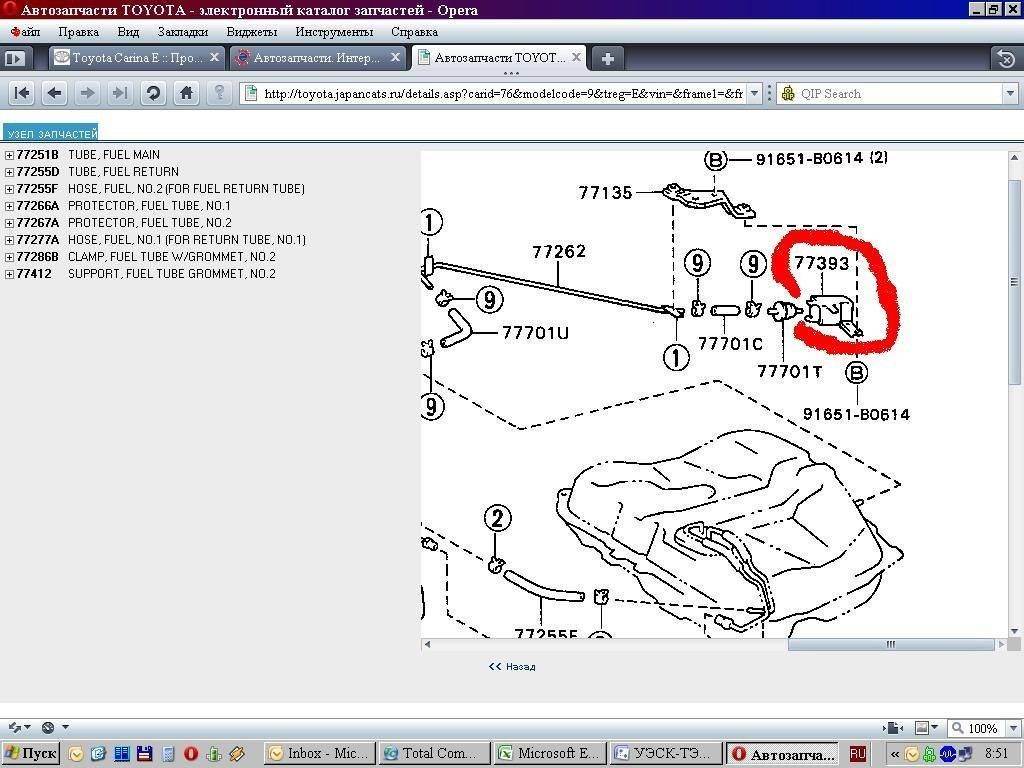Click the Rewind to first page icon
This screenshot has width=1024, height=768.
[x=22, y=93]
